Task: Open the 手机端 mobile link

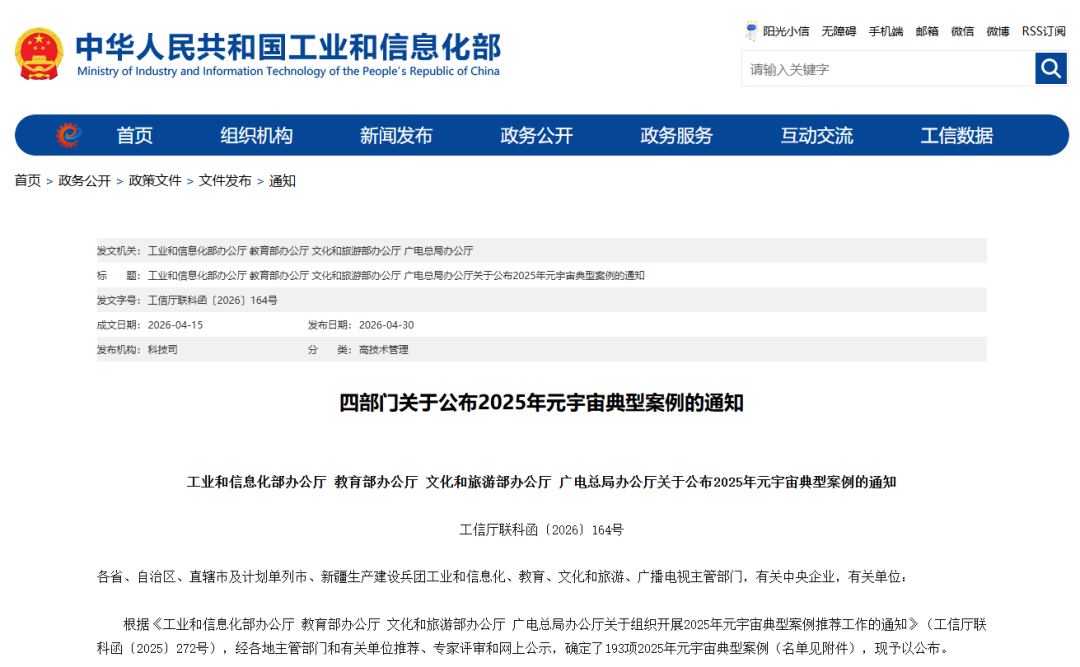Action: 886,31
